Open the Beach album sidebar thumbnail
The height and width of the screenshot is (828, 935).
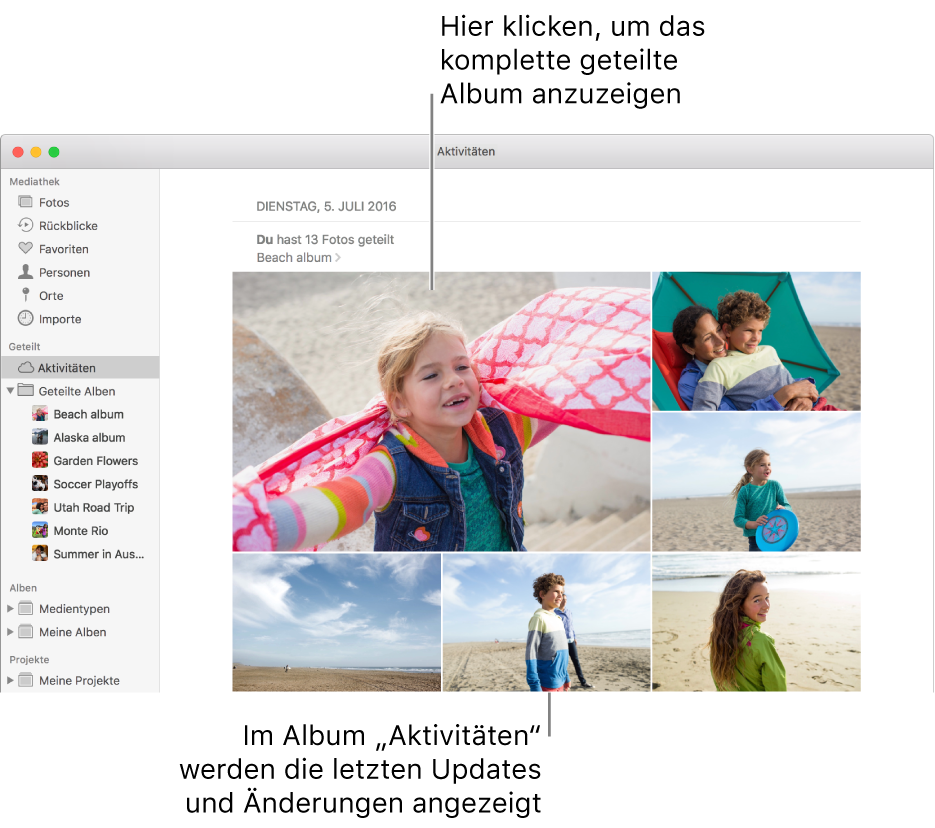click(x=40, y=414)
